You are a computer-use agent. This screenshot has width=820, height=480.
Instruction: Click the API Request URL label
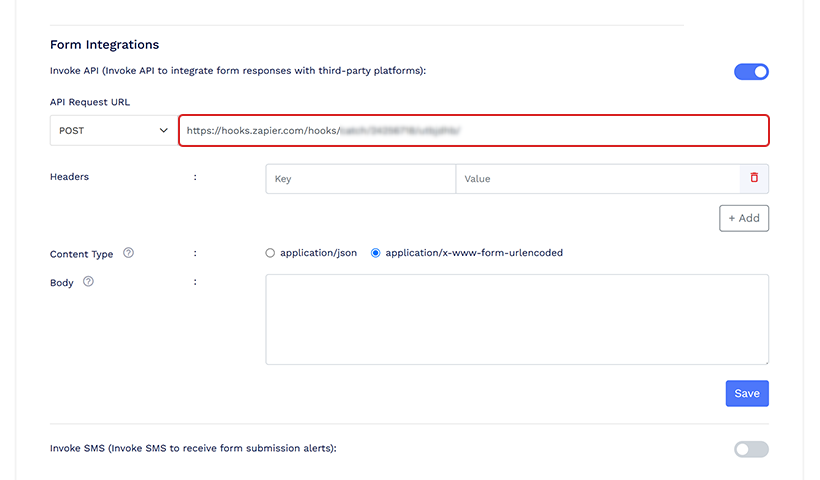click(90, 102)
